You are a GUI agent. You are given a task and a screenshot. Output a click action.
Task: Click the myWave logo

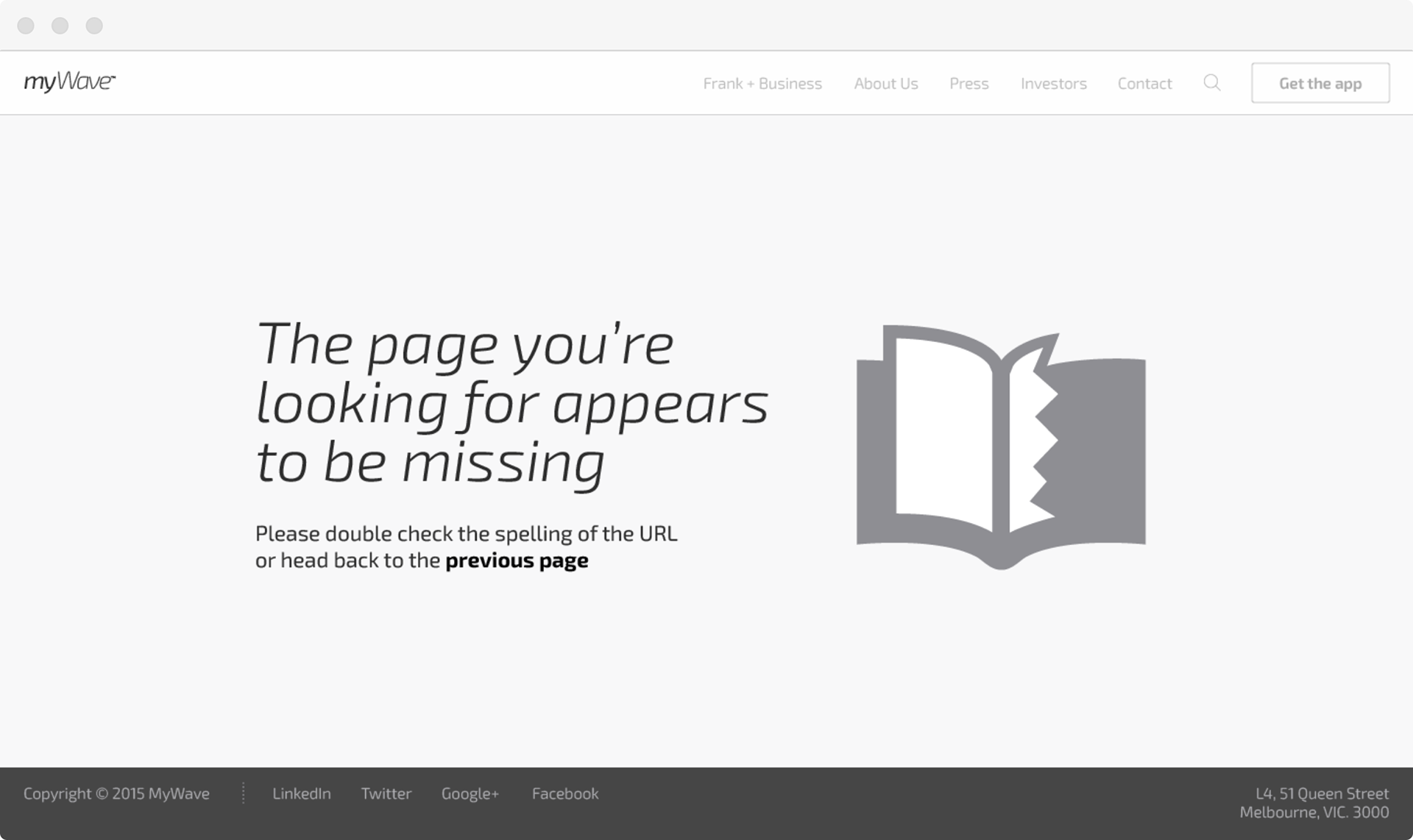tap(69, 81)
